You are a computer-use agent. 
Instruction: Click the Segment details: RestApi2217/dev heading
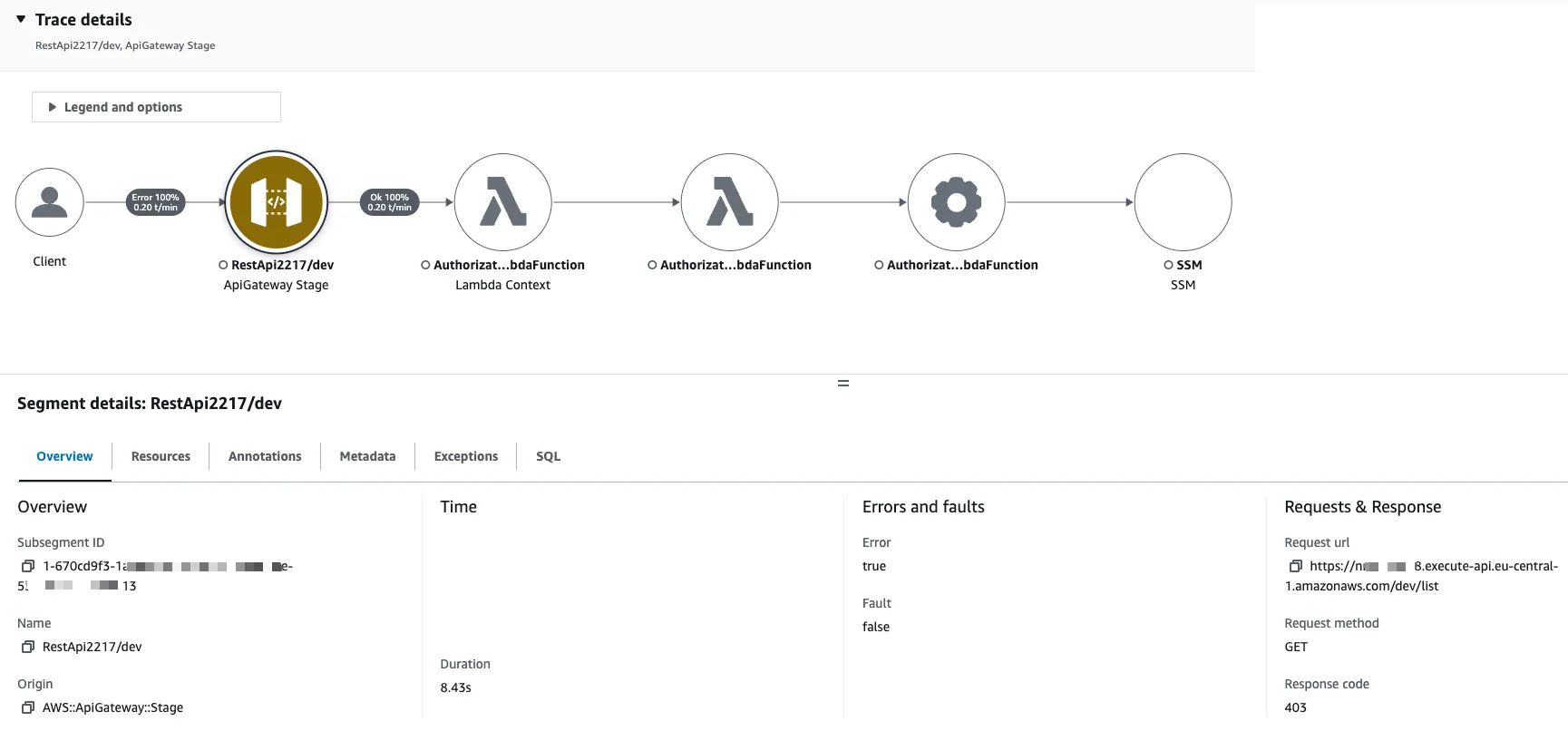coord(150,404)
